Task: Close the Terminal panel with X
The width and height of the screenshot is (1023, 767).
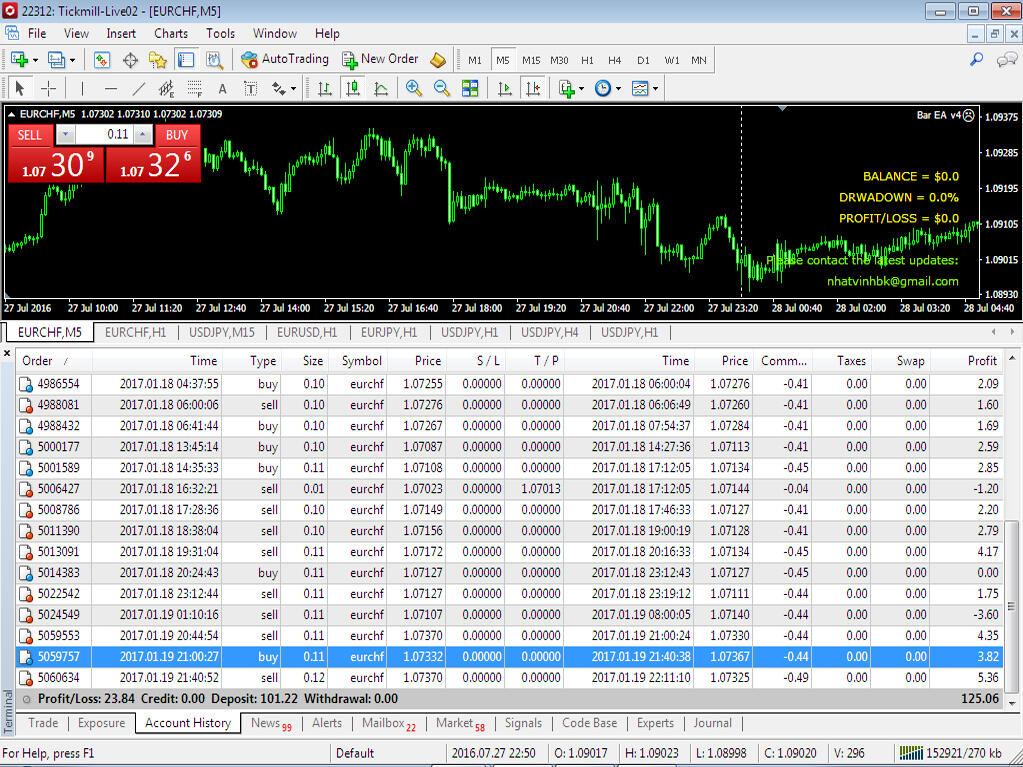Action: pyautogui.click(x=7, y=353)
